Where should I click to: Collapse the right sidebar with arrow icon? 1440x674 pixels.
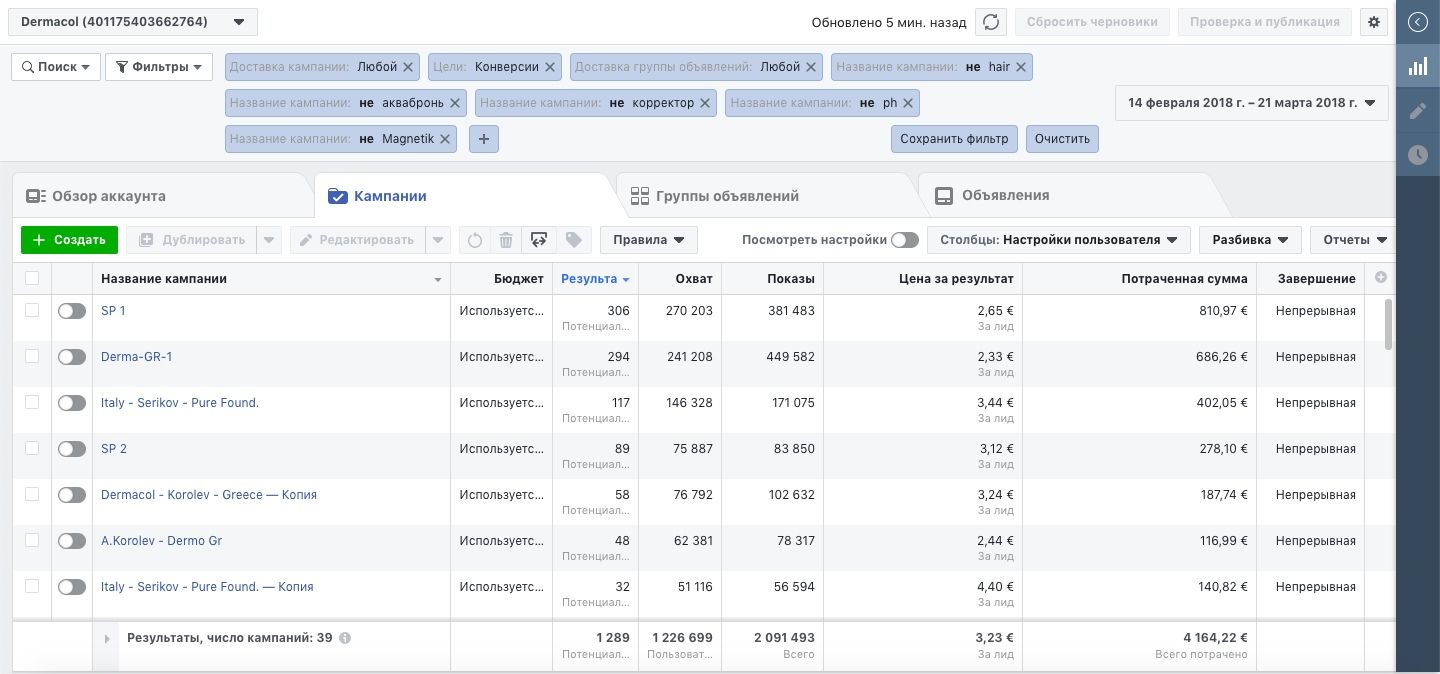(1418, 21)
